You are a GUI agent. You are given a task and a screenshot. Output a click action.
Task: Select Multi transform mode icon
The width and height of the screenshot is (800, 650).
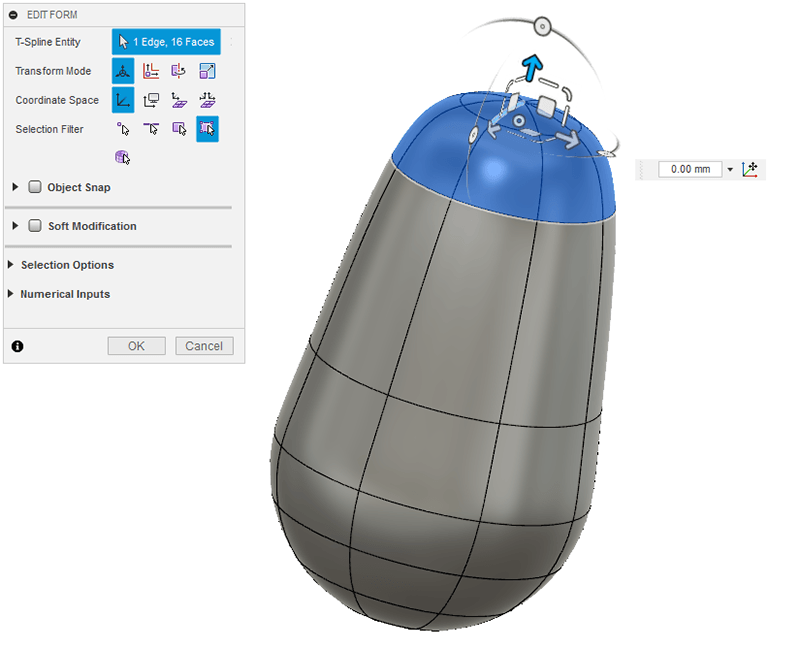(123, 71)
